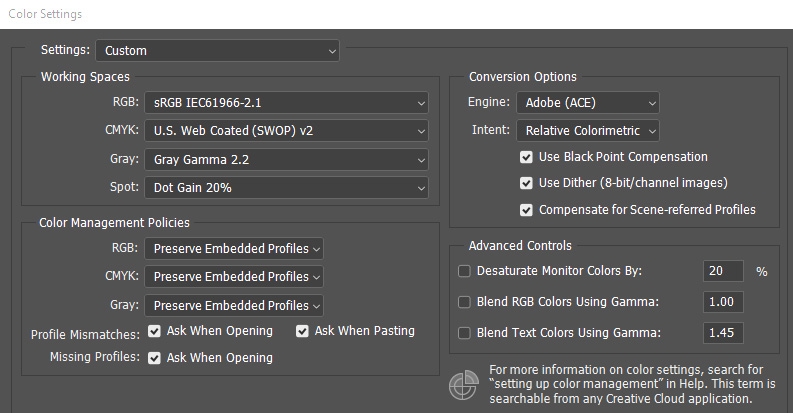Viewport: 793px width, 413px height.
Task: Enable Desaturate Monitor Colors By checkbox
Action: click(x=464, y=271)
